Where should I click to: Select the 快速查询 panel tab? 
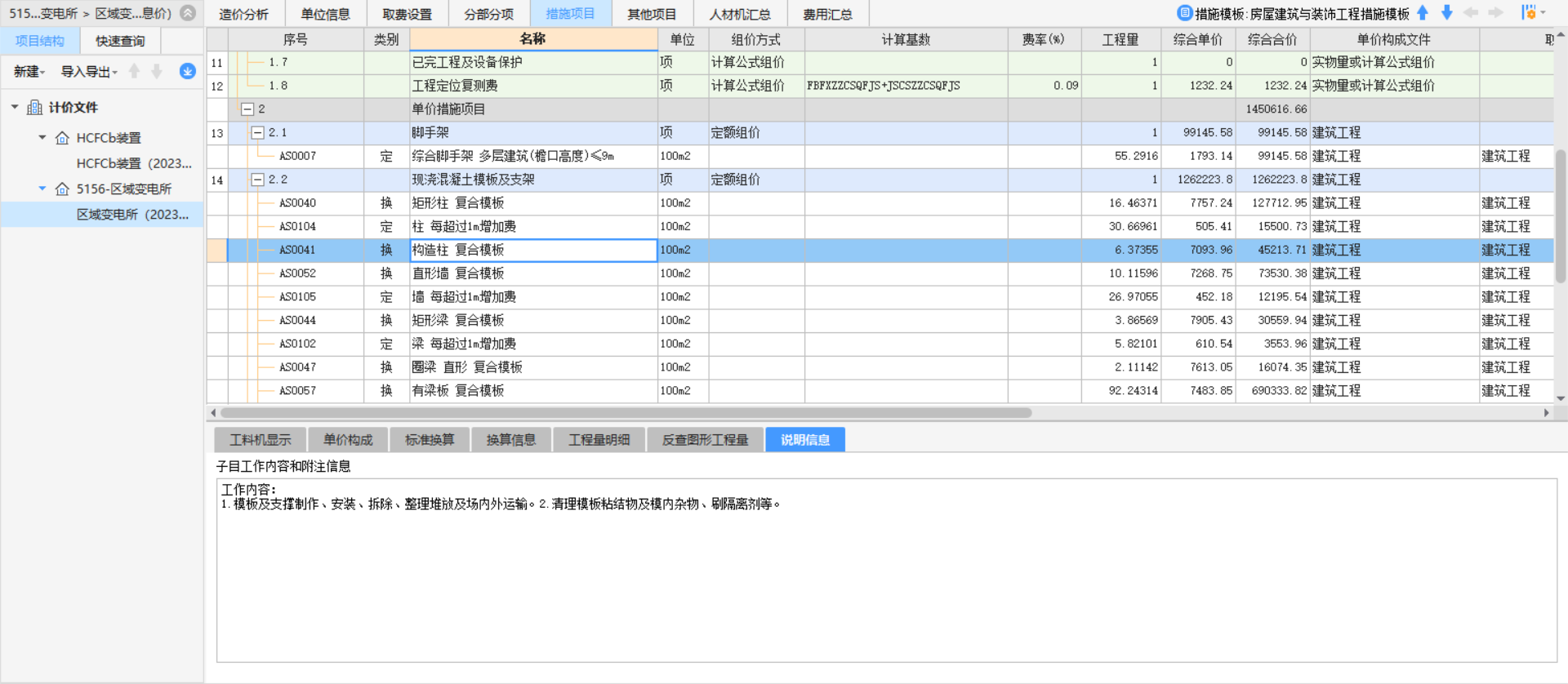click(x=120, y=41)
